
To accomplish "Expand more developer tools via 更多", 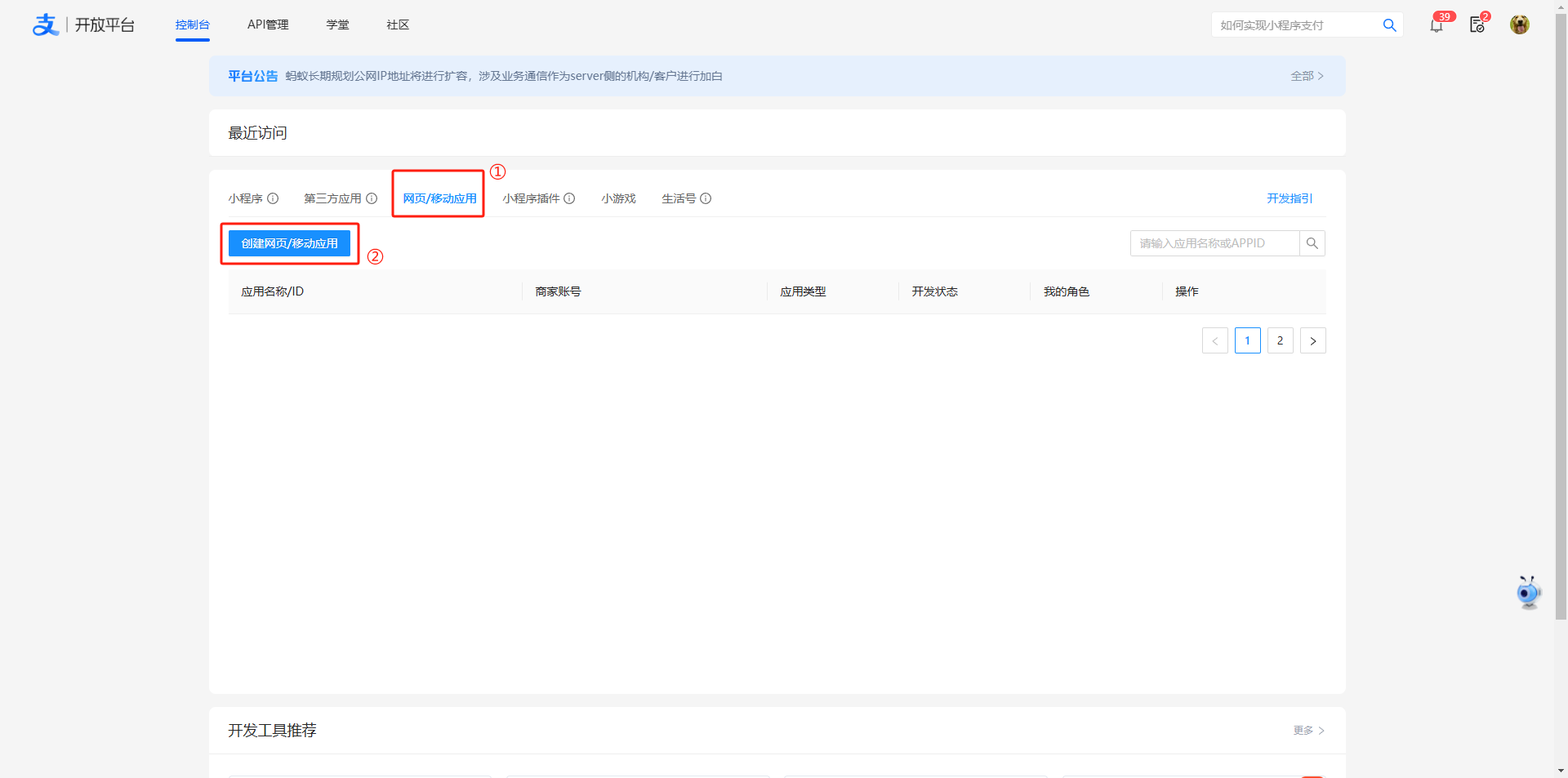I will pyautogui.click(x=1308, y=731).
